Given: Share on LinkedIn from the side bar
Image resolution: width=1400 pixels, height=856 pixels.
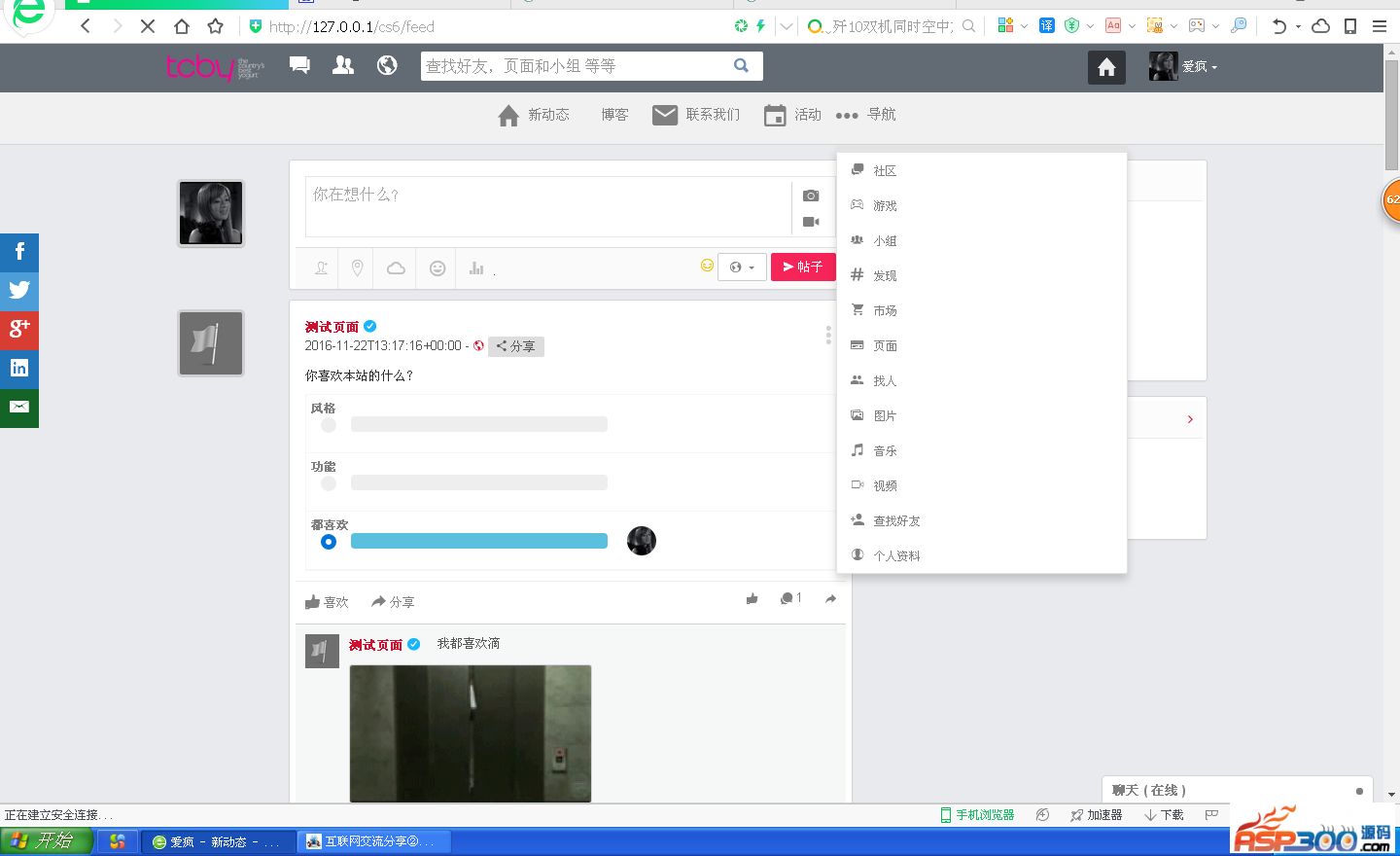Looking at the screenshot, I should click(19, 368).
